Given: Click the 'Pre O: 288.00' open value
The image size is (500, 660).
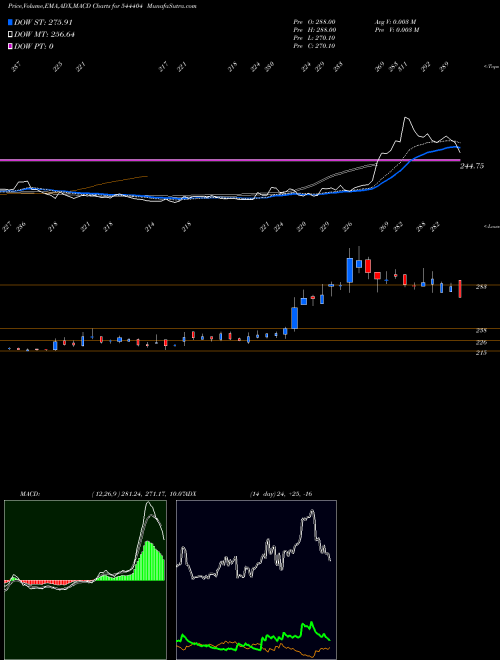Looking at the screenshot, I should 314,22.
